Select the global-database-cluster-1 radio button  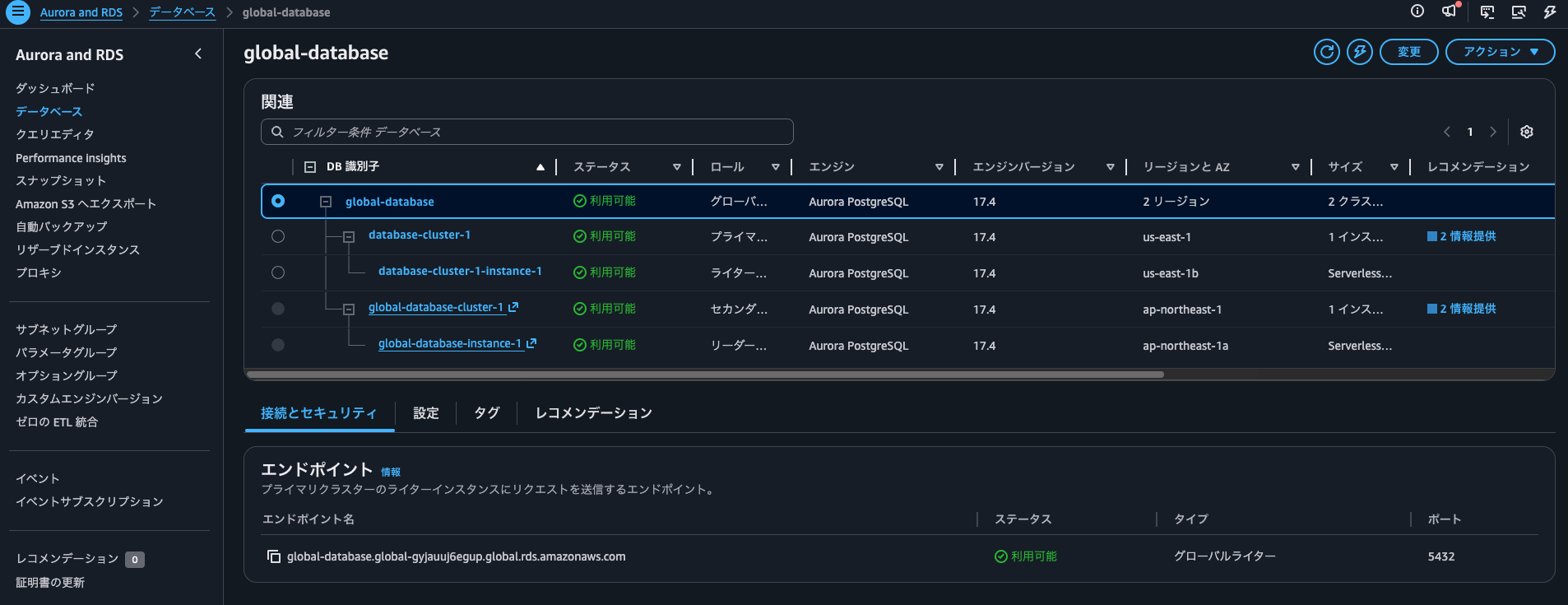[x=278, y=309]
